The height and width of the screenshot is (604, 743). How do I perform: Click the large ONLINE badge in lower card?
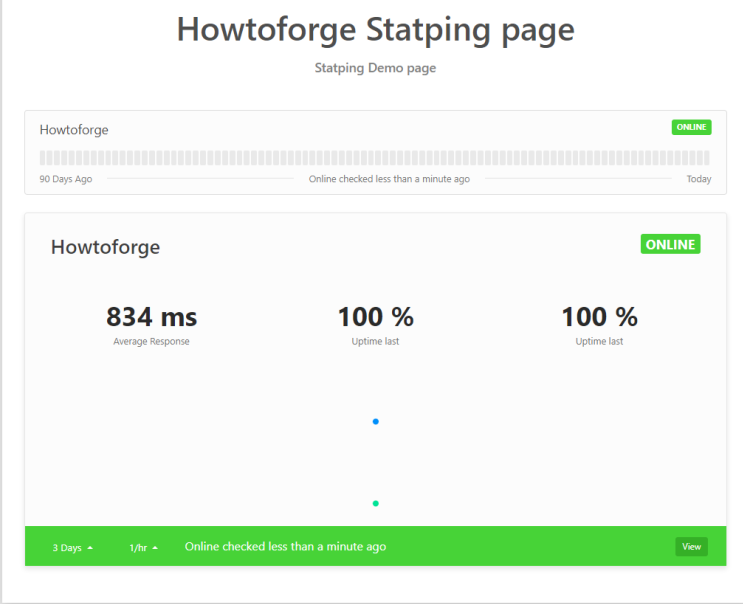click(x=671, y=244)
